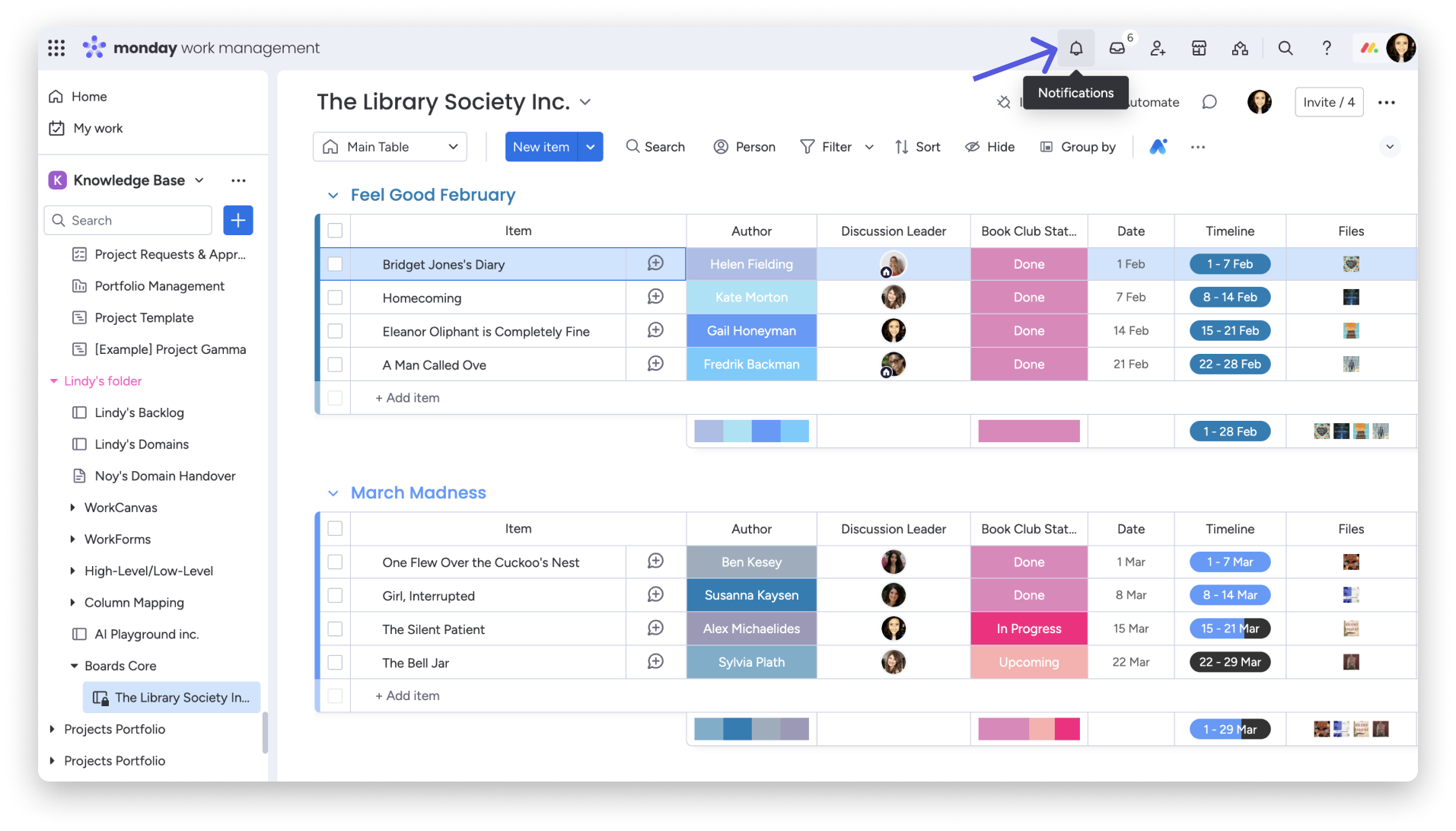1456x831 pixels.
Task: Open Lindy's Backlog board
Action: (139, 412)
